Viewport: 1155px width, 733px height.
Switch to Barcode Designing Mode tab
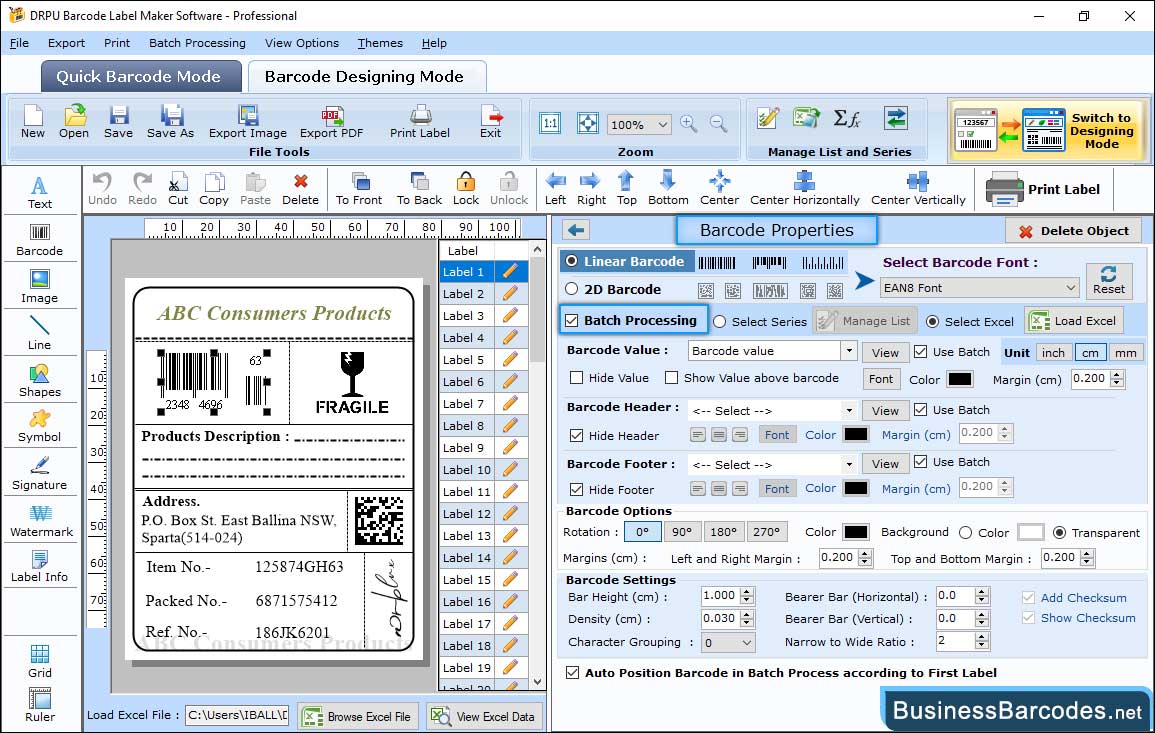click(365, 77)
